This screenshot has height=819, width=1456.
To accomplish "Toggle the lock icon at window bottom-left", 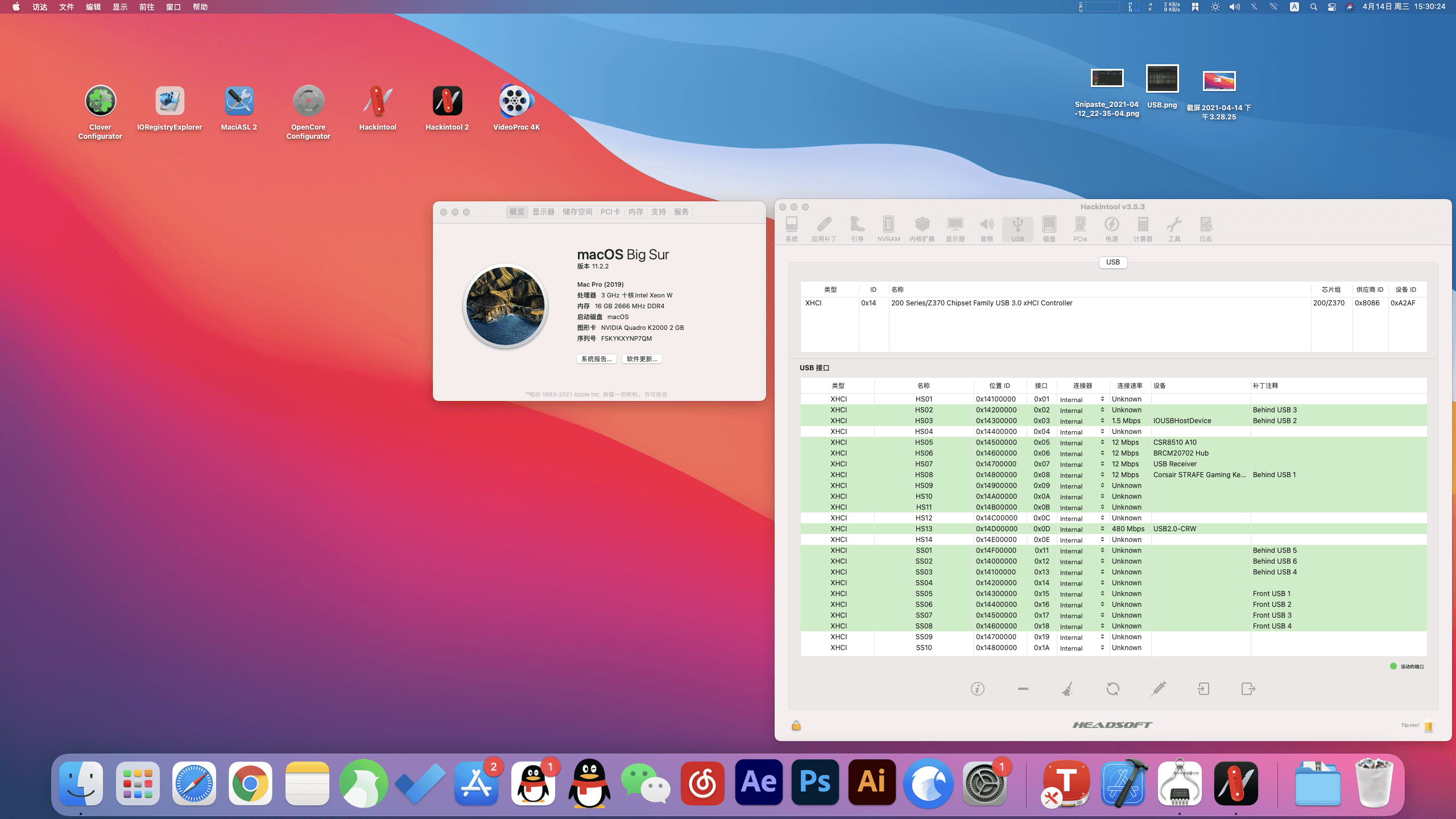I will [796, 725].
